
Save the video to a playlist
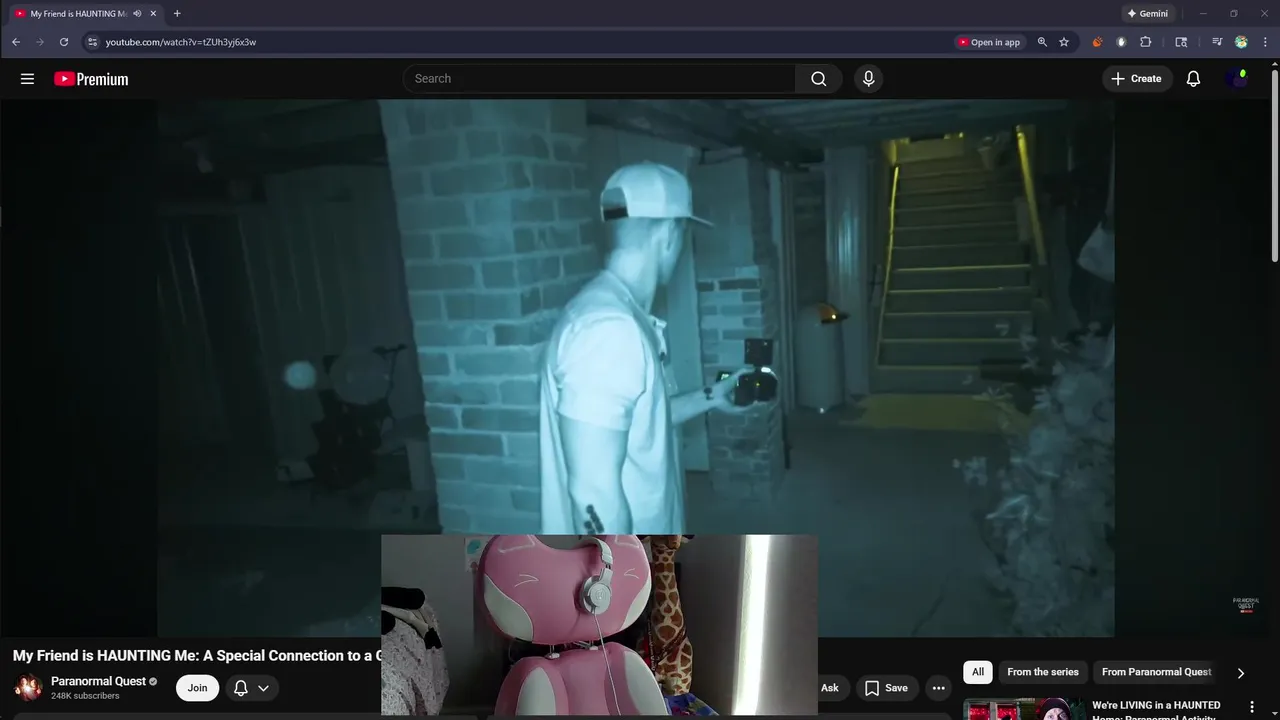click(886, 688)
